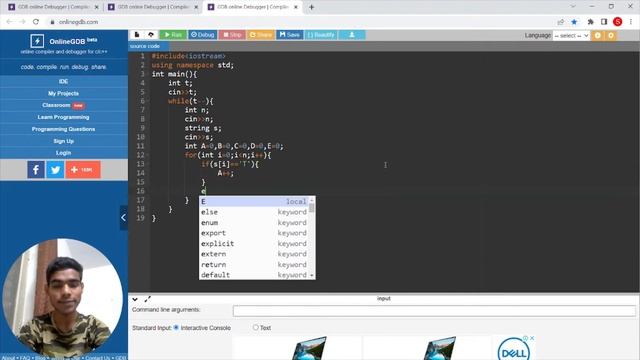The width and height of the screenshot is (640, 360).
Task: Click the download code icon button
Action: pyautogui.click(x=352, y=35)
